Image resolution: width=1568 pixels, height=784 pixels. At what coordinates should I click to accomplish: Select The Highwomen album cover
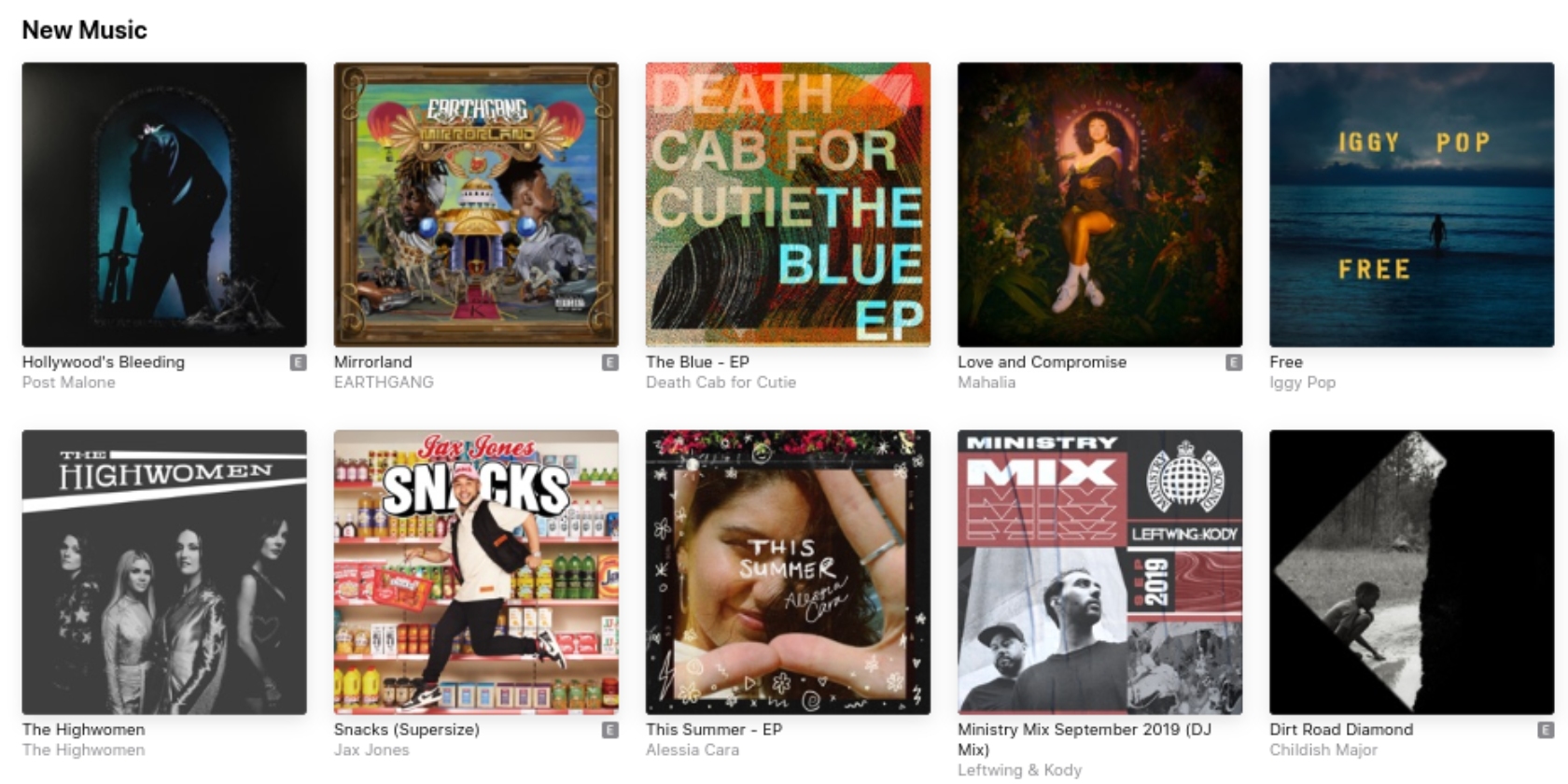[164, 572]
